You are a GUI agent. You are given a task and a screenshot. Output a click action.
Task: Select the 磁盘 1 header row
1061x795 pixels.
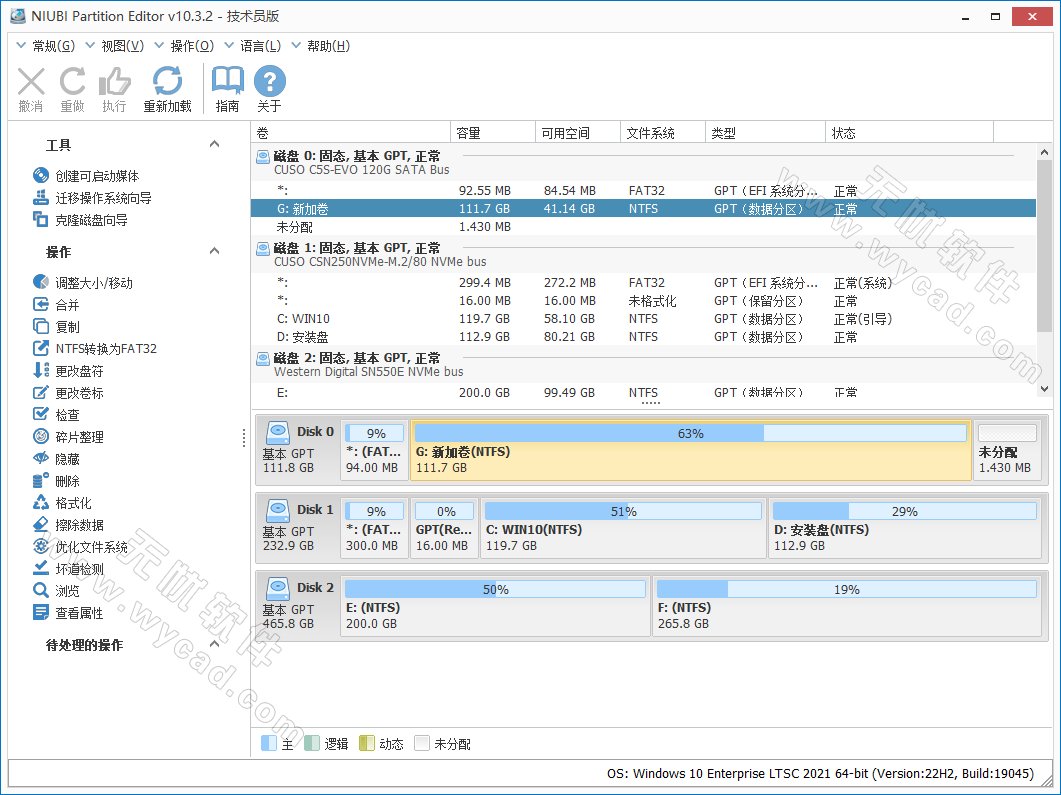[644, 254]
